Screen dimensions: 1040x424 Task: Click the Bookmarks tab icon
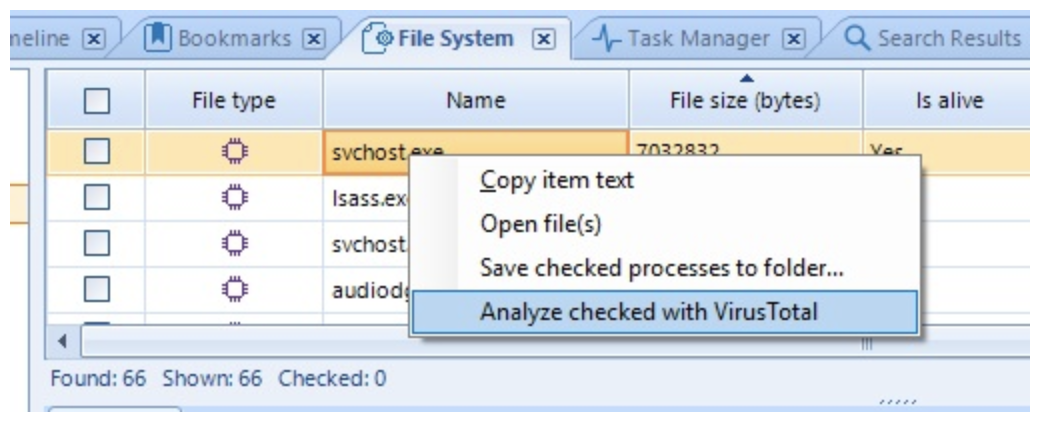(158, 38)
